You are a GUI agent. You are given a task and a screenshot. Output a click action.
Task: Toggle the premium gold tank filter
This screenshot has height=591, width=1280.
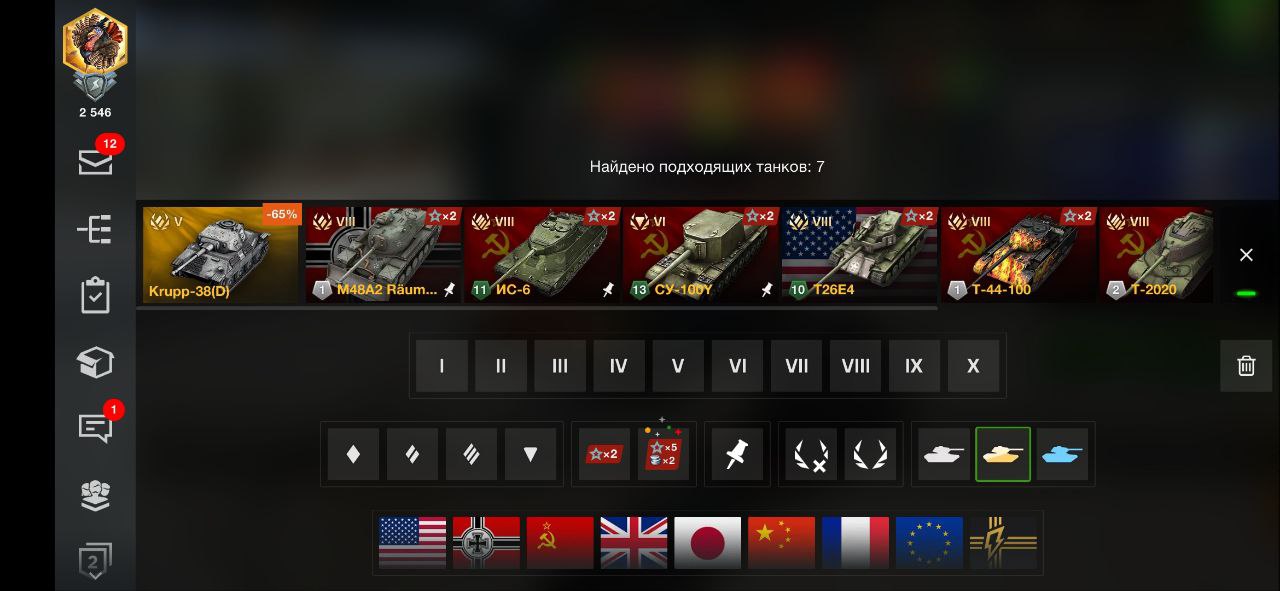click(1003, 454)
